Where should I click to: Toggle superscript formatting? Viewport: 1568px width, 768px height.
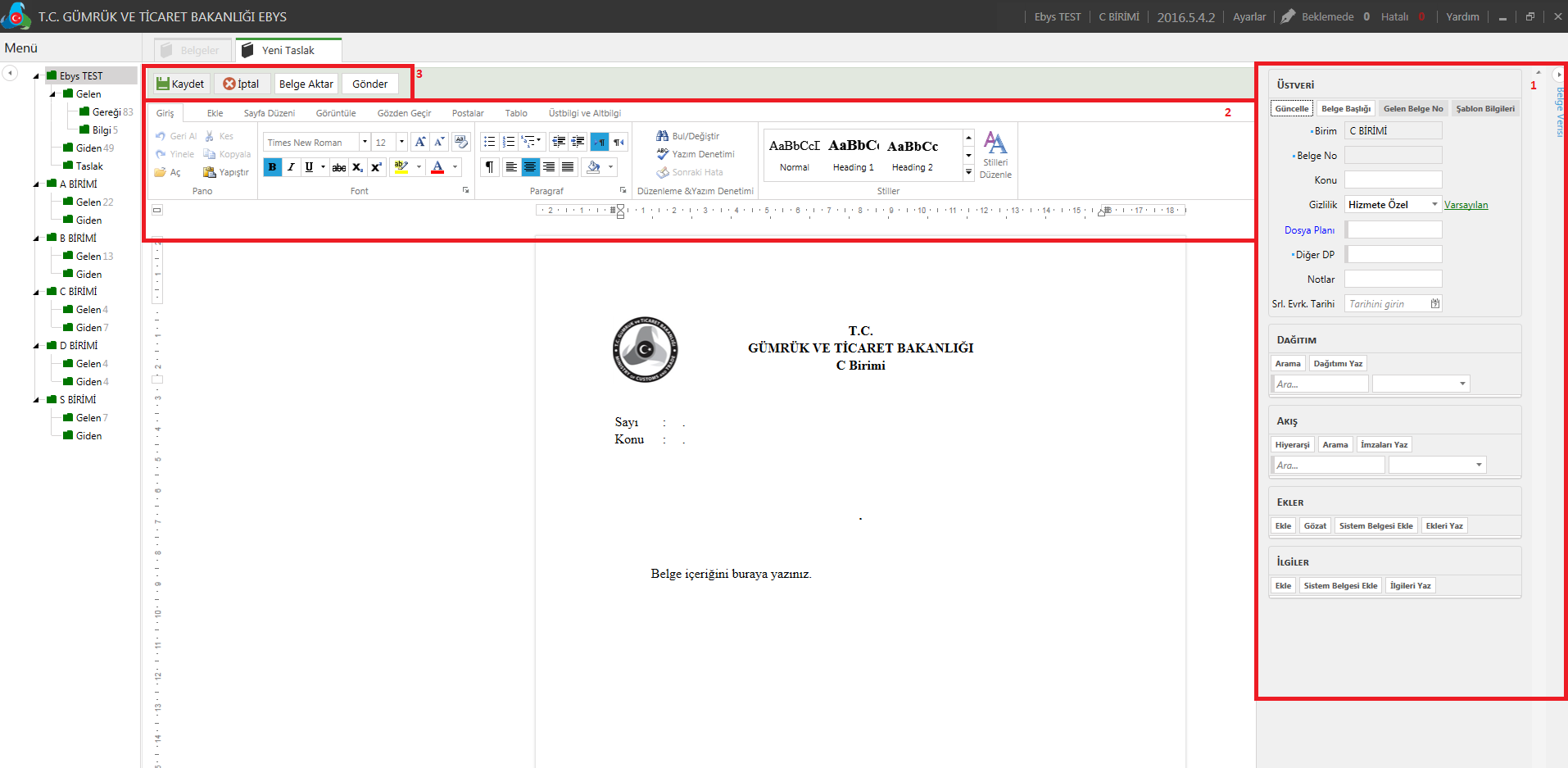[x=376, y=167]
